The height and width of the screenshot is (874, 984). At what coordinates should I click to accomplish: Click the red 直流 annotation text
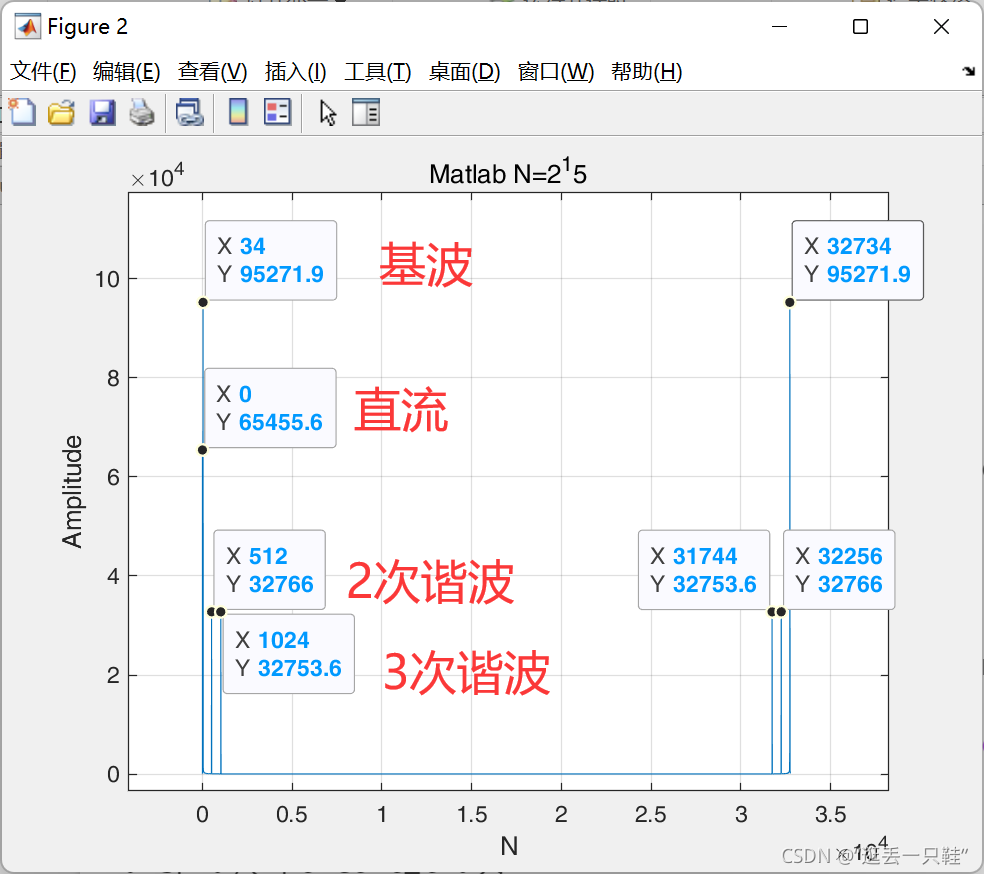point(401,410)
